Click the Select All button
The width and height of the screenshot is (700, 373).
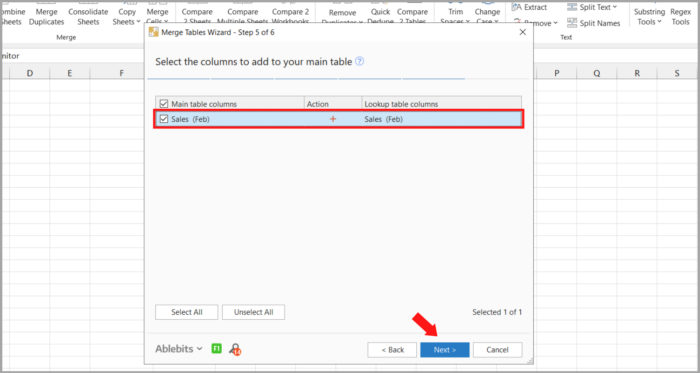187,312
